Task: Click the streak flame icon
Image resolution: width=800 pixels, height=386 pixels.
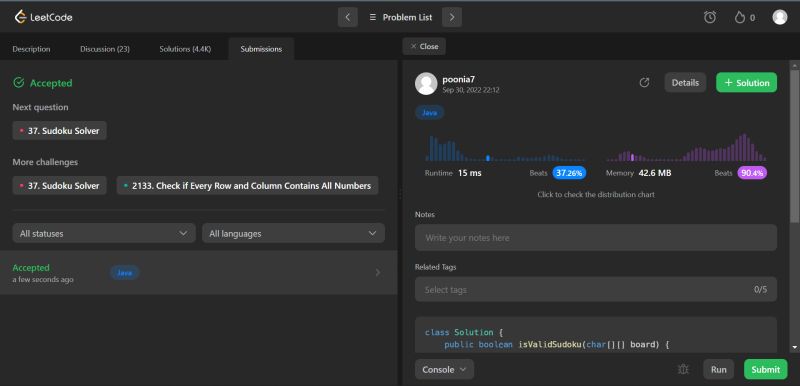Action: coord(739,18)
